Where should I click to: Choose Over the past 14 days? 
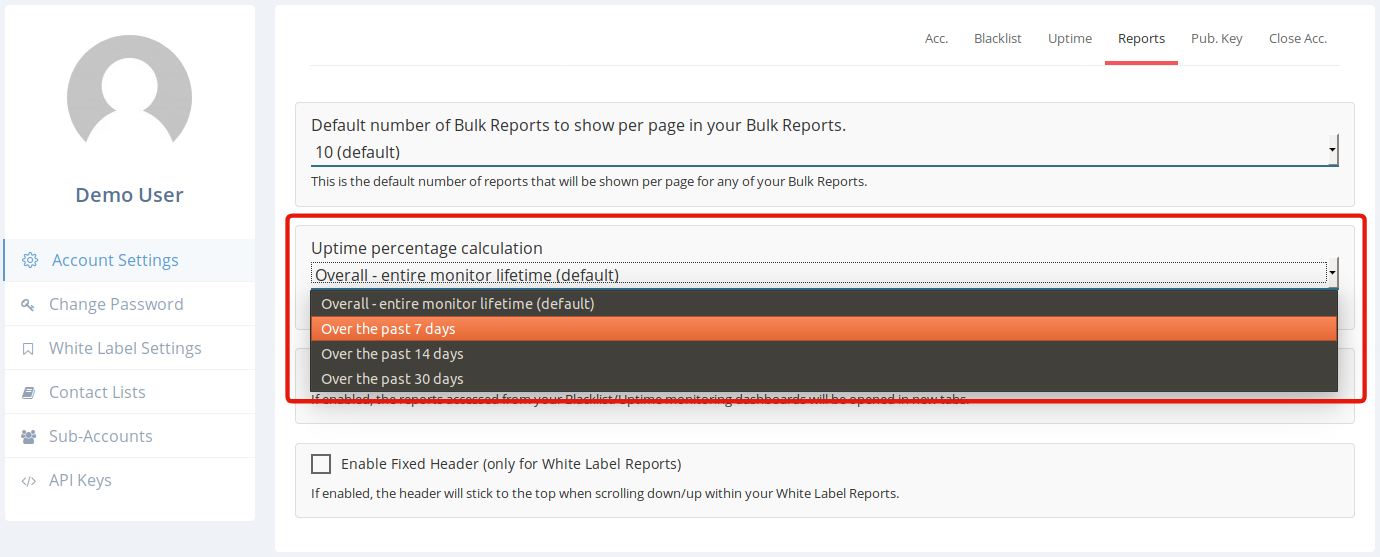825,354
